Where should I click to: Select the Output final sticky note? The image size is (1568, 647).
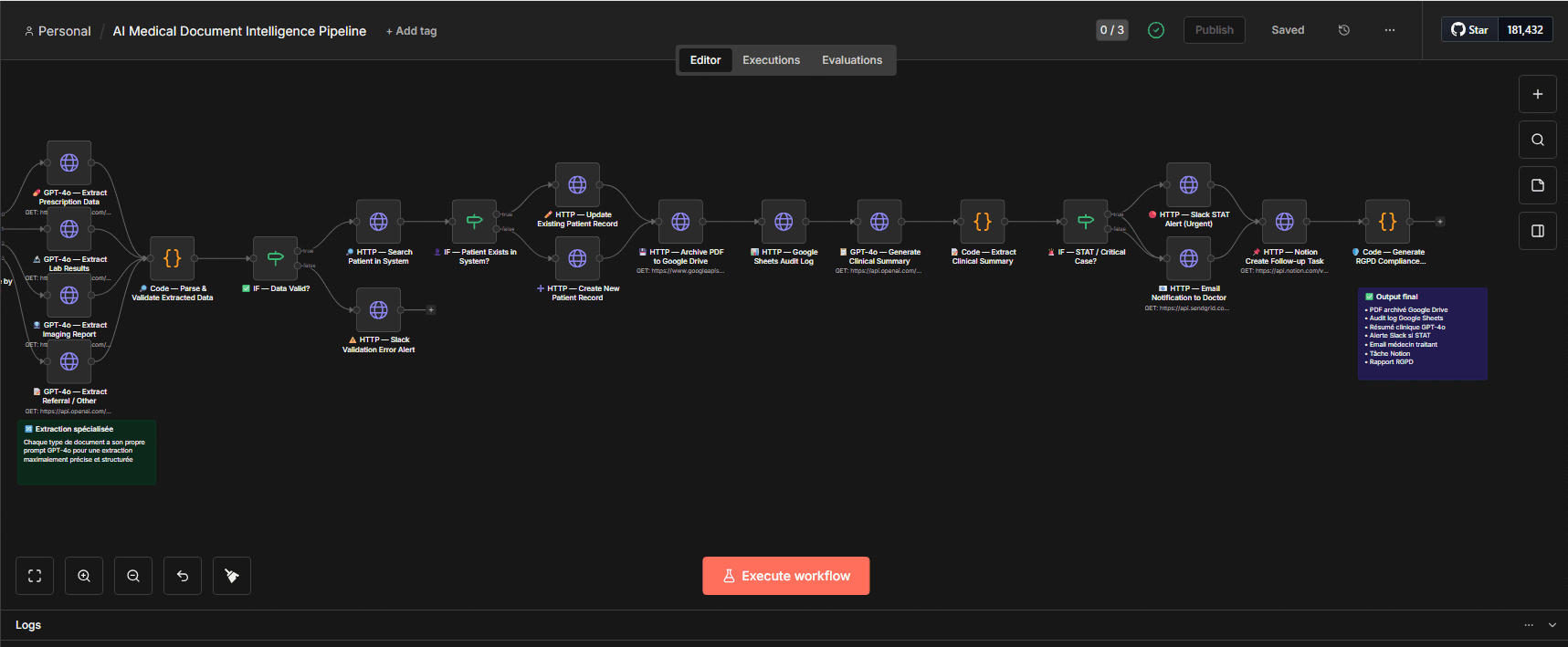click(1423, 334)
